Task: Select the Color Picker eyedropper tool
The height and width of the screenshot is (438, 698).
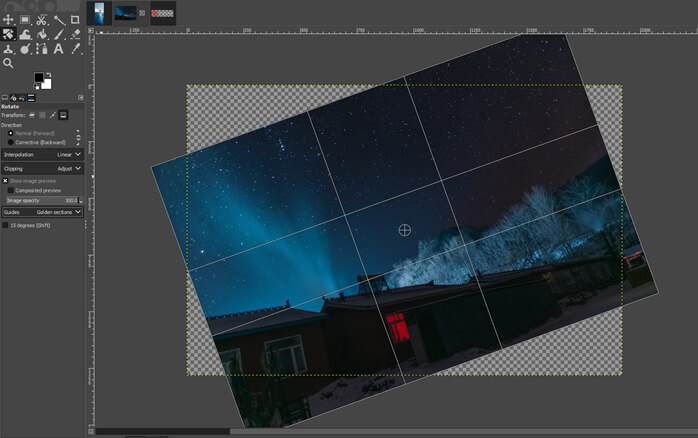Action: point(76,49)
